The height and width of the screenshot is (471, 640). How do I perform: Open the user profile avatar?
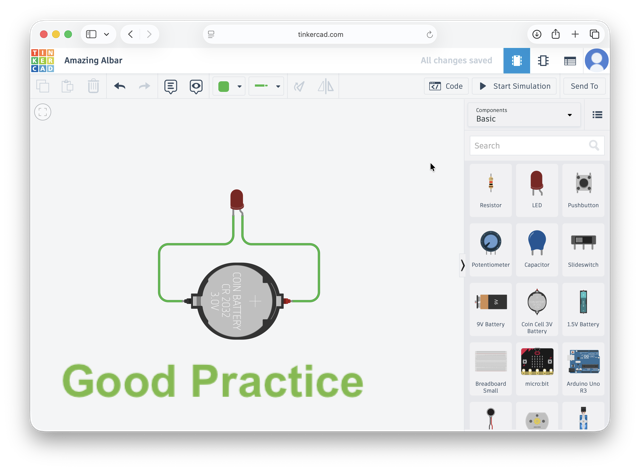coord(596,60)
